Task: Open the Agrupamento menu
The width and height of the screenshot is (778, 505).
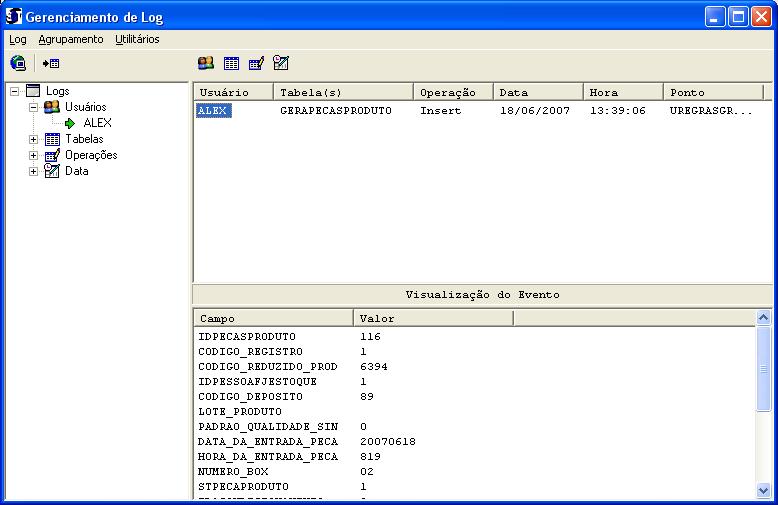Action: click(x=70, y=39)
